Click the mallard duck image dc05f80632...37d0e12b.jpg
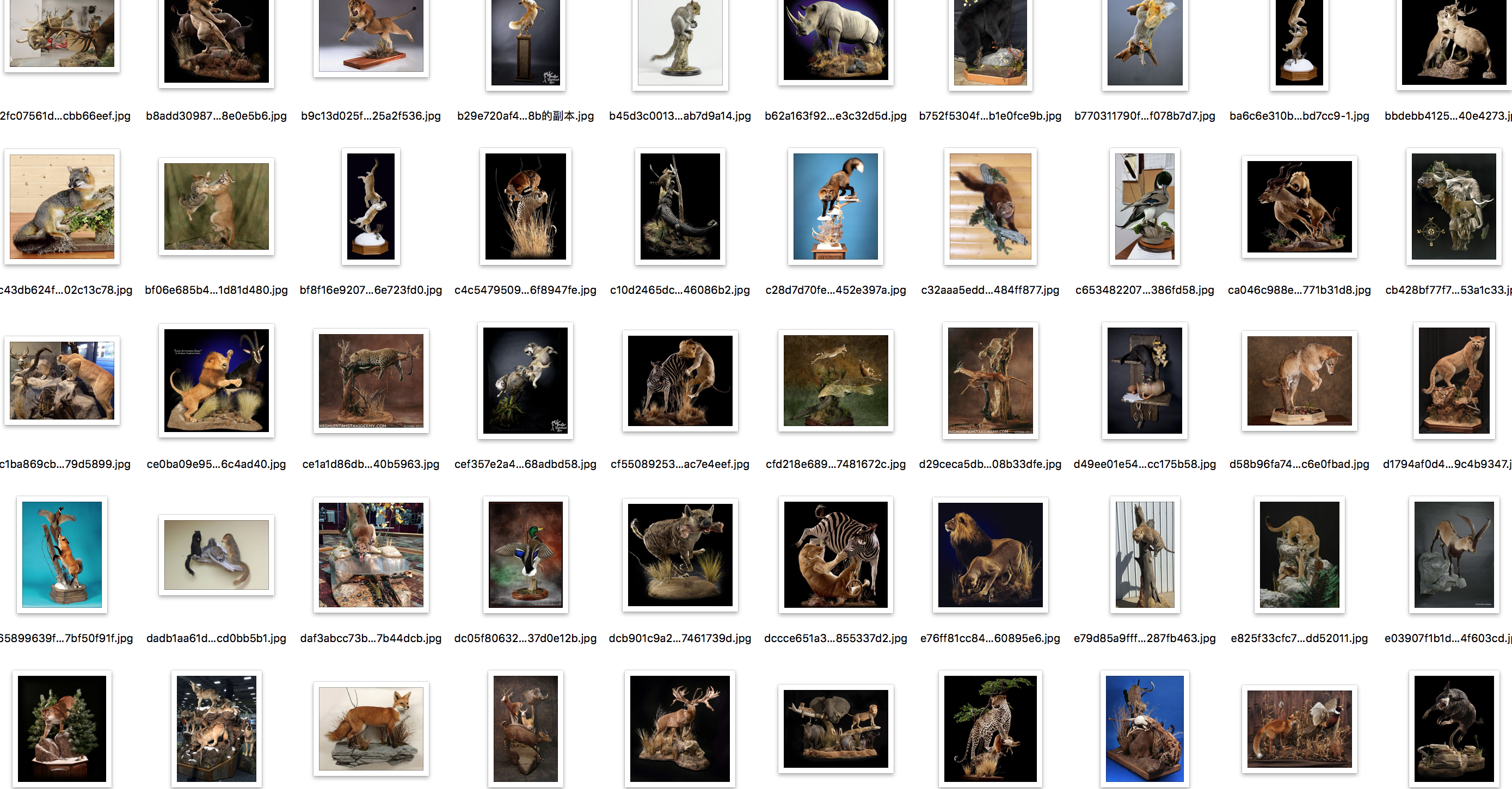Screen dimensions: 1512x789 [x=525, y=554]
